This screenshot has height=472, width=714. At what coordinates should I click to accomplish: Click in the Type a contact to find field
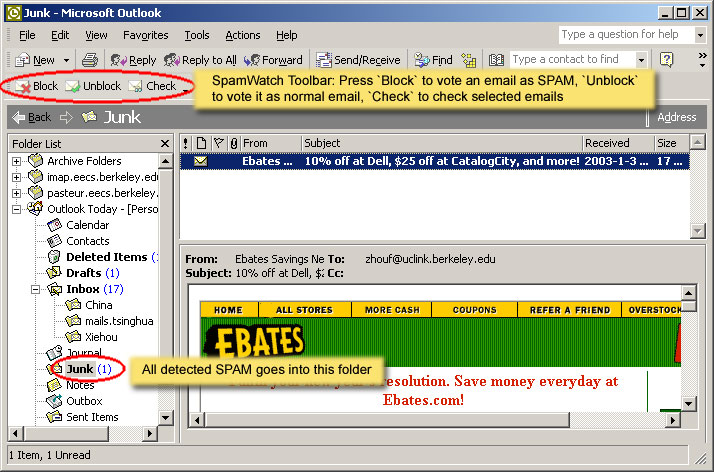572,60
